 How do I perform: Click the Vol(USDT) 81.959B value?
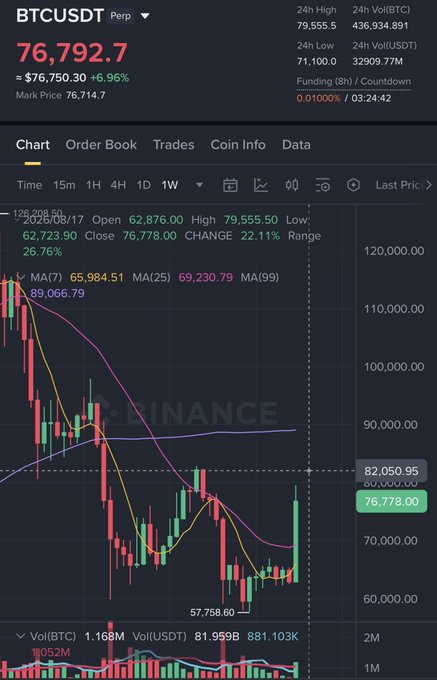[217, 637]
